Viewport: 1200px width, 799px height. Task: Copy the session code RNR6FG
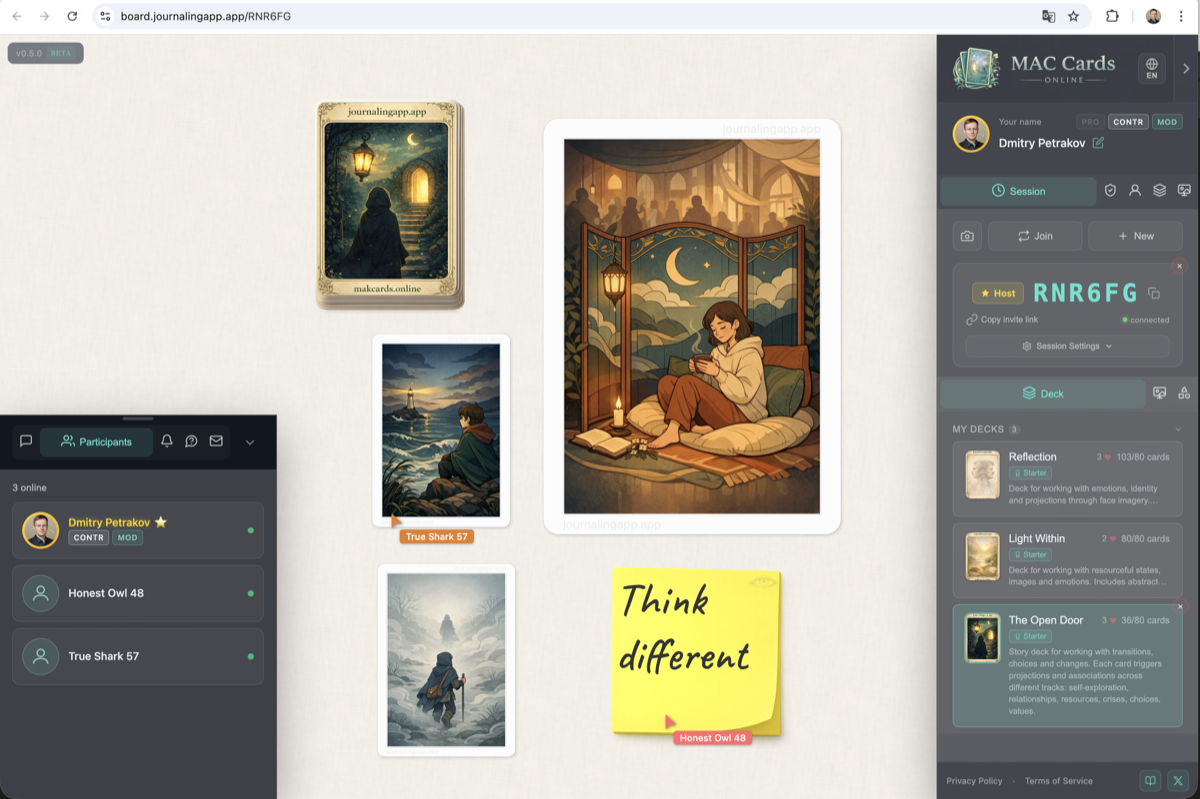[x=1154, y=293]
